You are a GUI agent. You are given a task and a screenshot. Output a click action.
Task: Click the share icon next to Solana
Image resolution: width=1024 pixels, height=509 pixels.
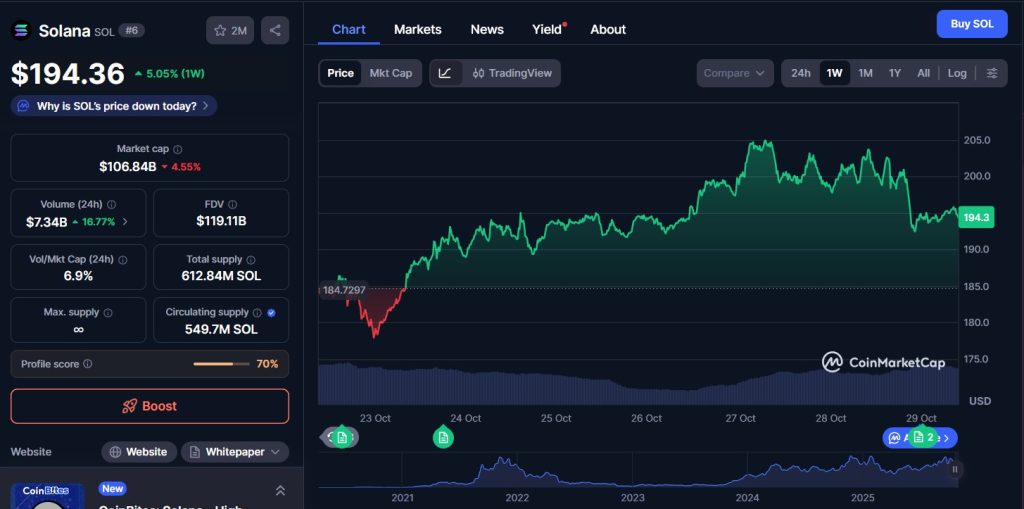coord(275,30)
